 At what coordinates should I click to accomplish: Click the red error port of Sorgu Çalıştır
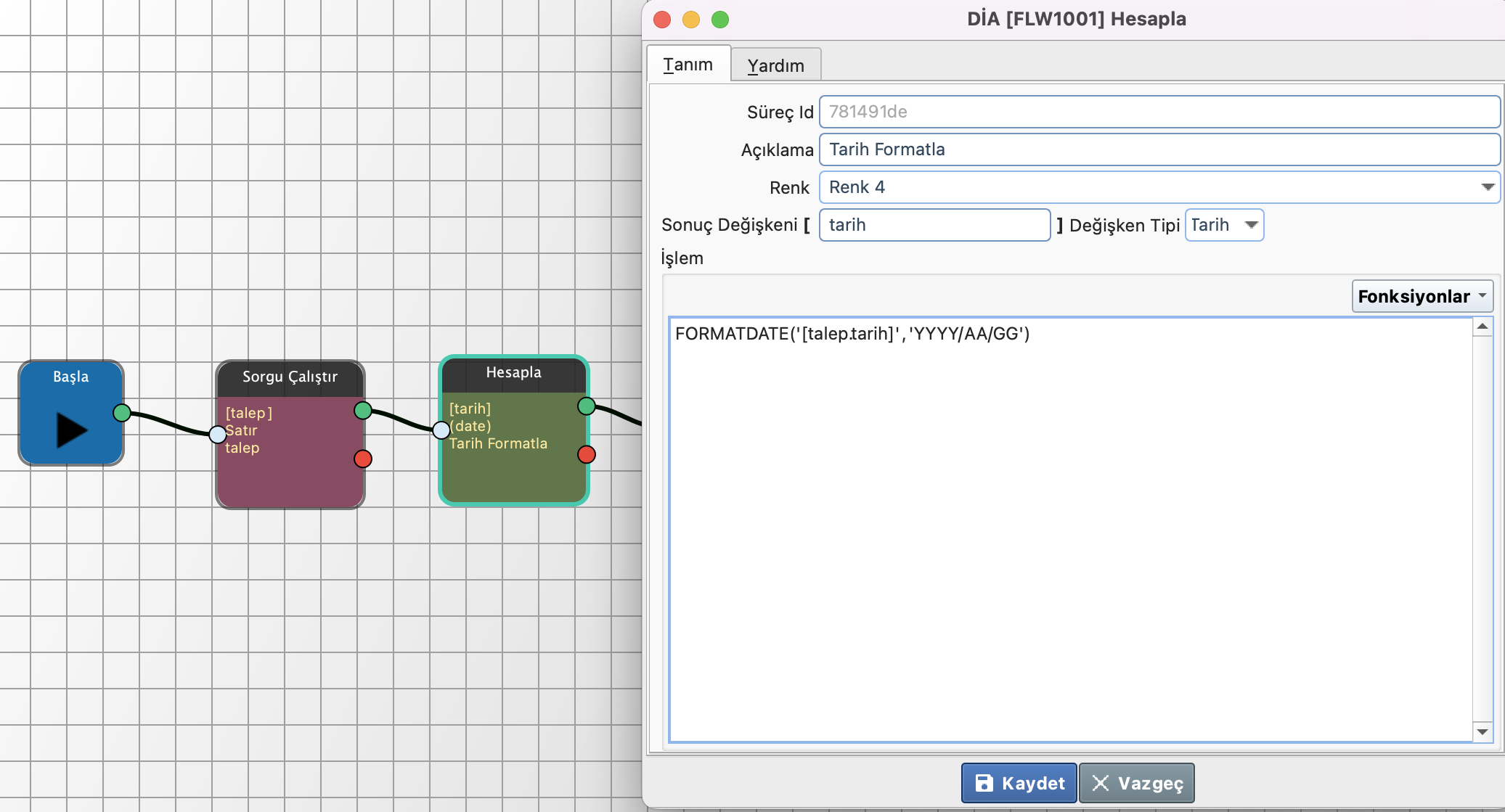coord(363,459)
